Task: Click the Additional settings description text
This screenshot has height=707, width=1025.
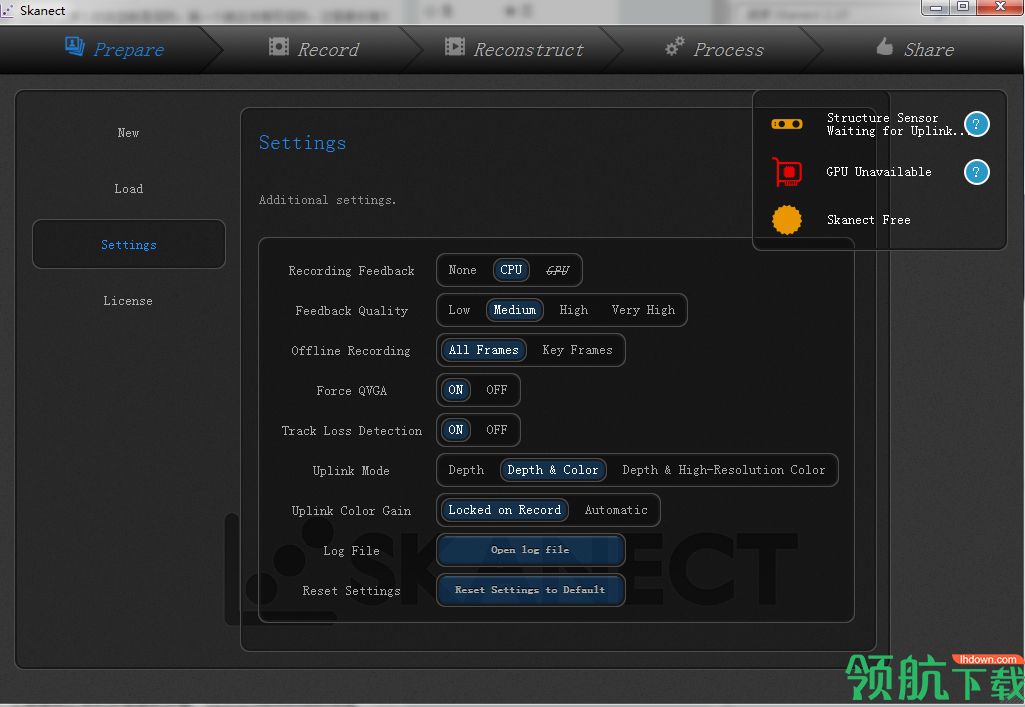Action: pyautogui.click(x=328, y=200)
